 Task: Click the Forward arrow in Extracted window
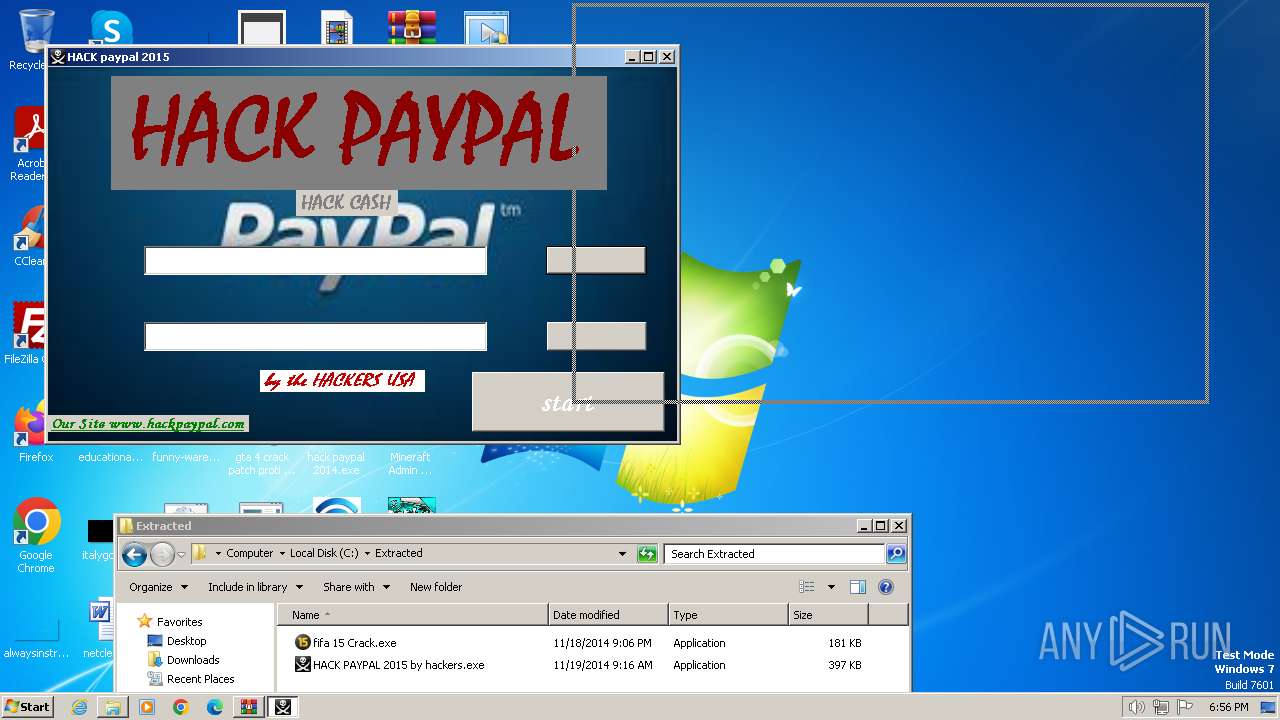[x=162, y=554]
